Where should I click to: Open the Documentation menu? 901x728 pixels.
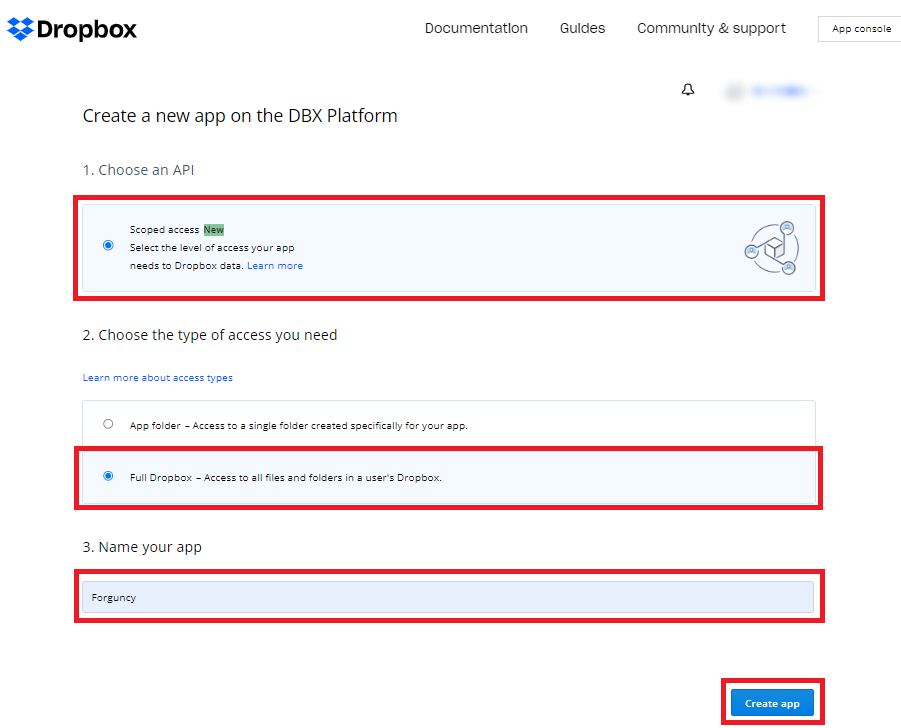pos(476,28)
